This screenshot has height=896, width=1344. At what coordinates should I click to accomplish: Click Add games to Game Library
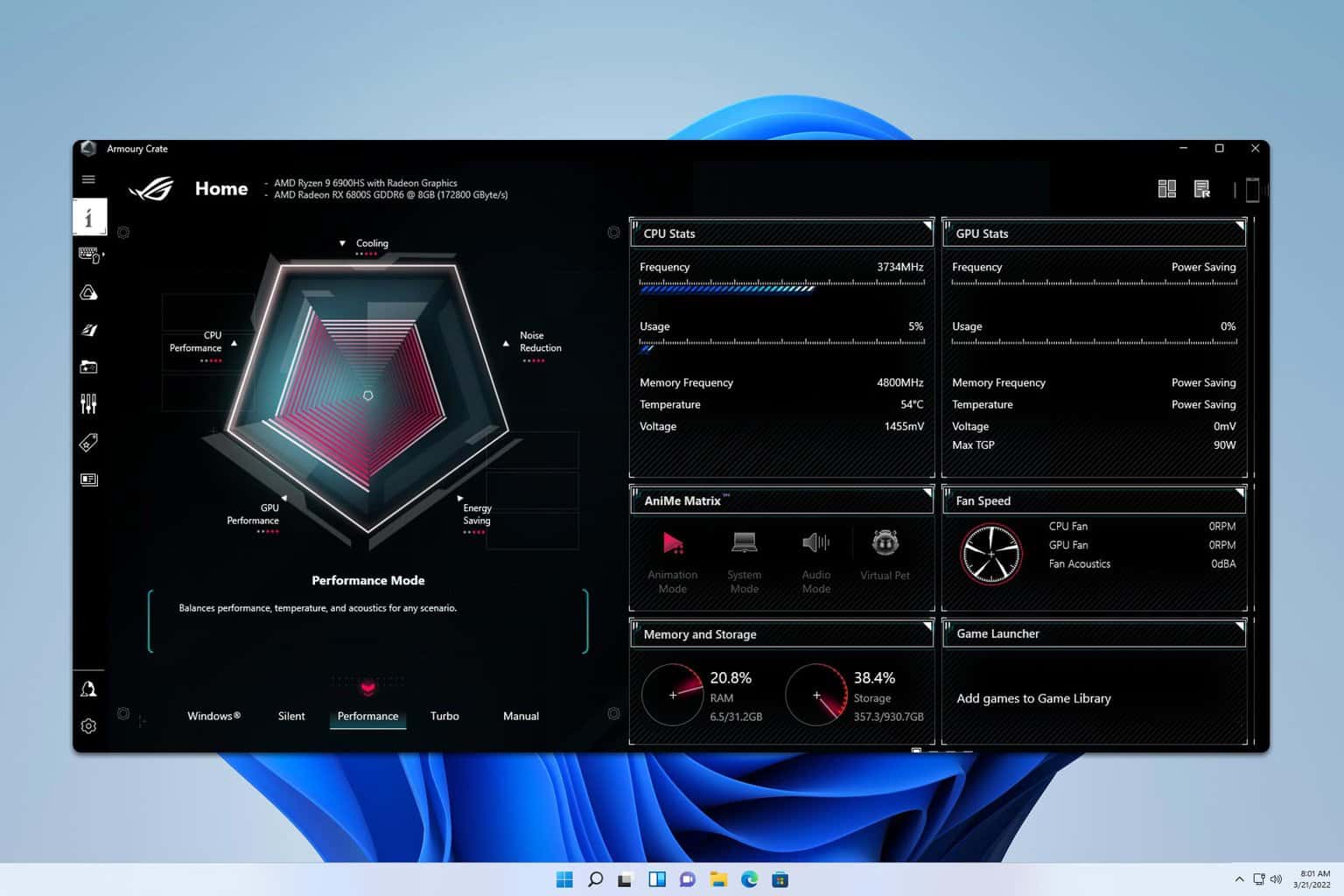point(1033,698)
